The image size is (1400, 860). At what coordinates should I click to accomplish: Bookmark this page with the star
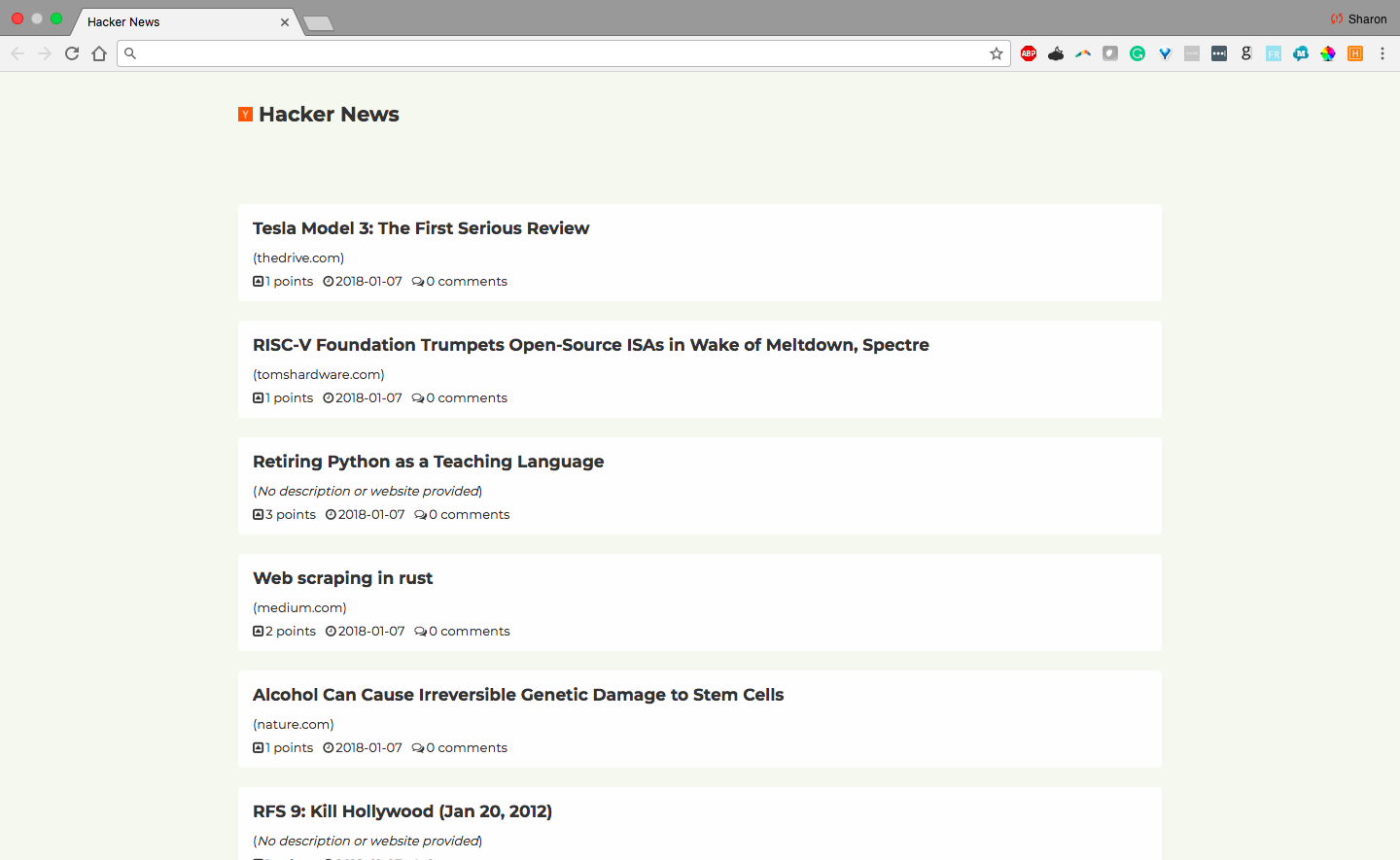point(997,53)
